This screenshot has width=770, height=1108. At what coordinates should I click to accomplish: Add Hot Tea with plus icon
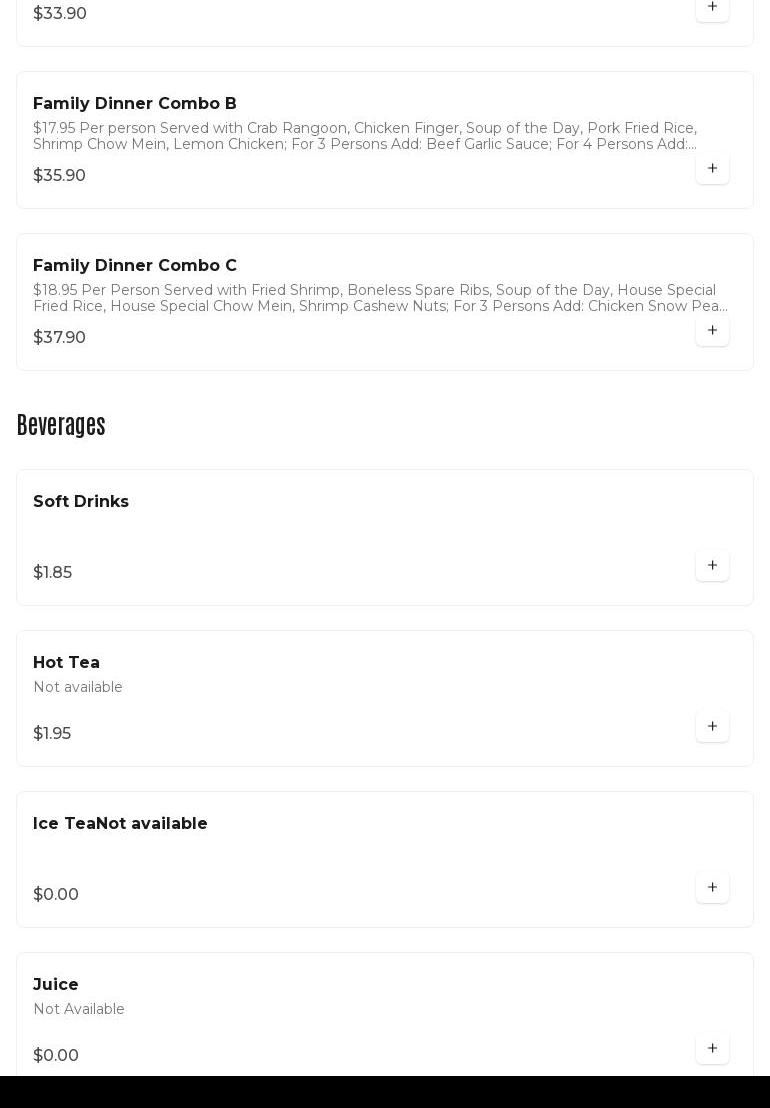[x=712, y=726]
